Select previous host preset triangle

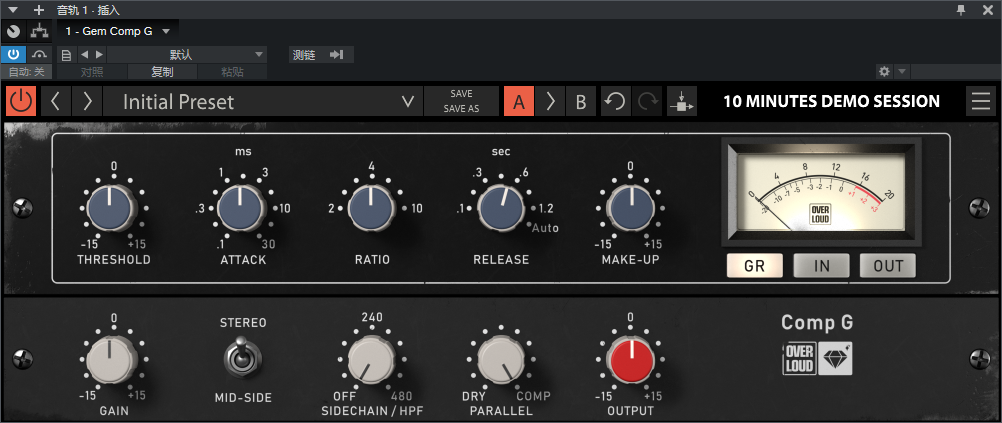(84, 54)
